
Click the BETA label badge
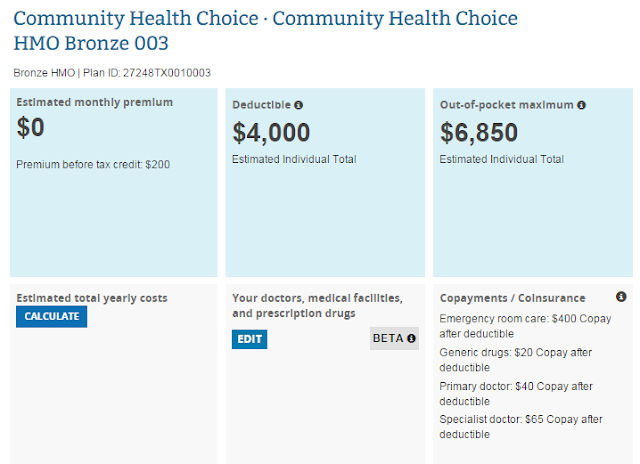click(388, 338)
